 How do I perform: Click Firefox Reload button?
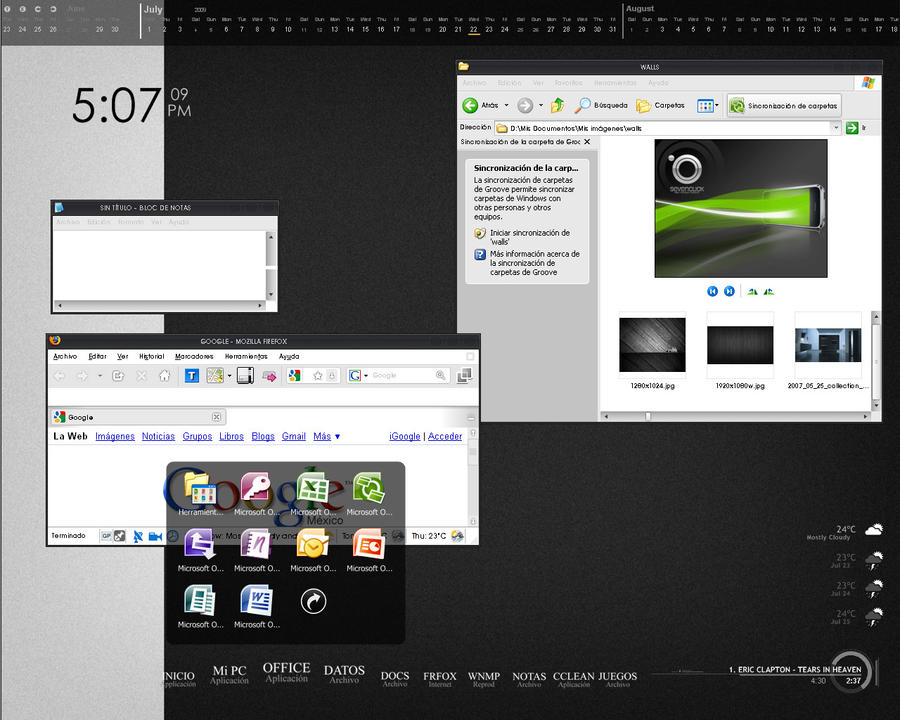coord(118,376)
